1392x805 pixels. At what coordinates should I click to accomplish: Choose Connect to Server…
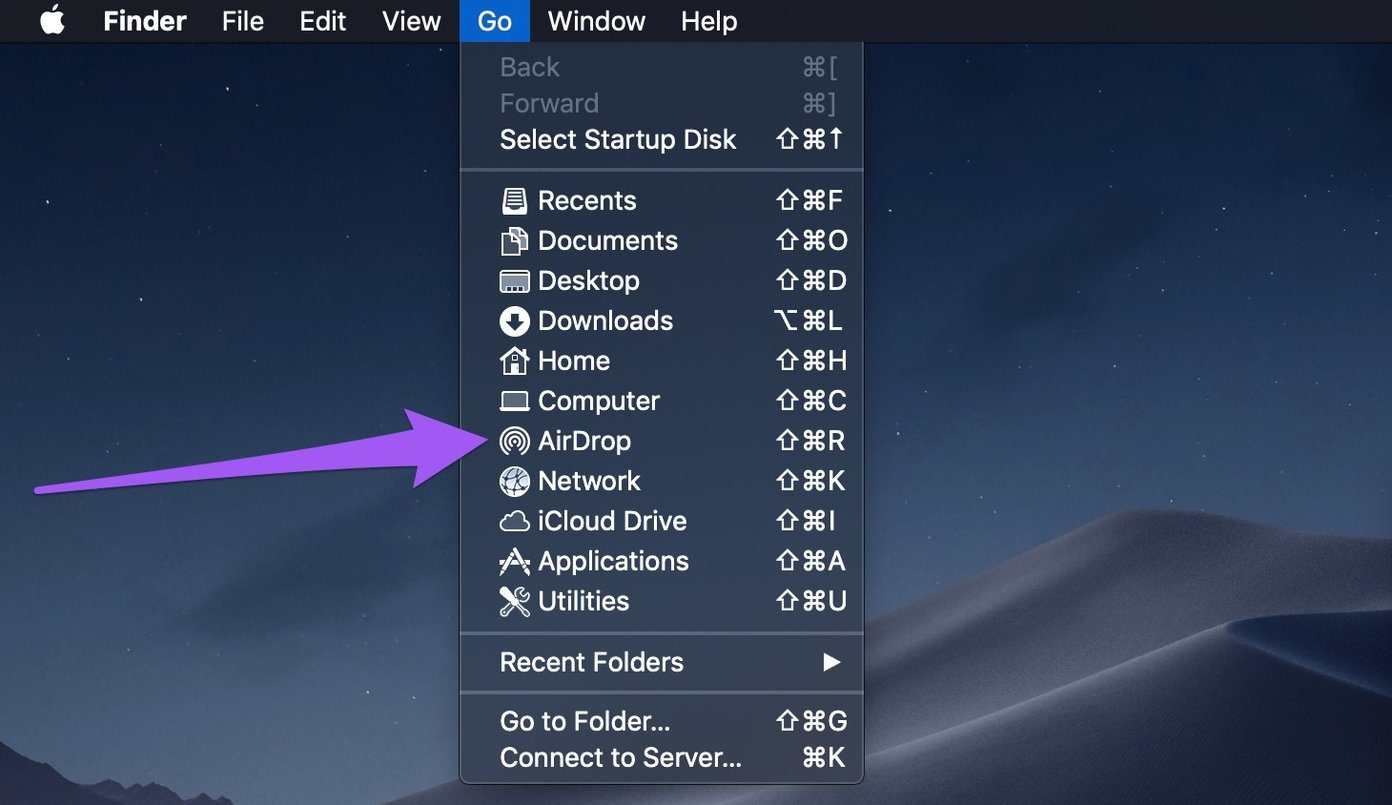[661, 758]
